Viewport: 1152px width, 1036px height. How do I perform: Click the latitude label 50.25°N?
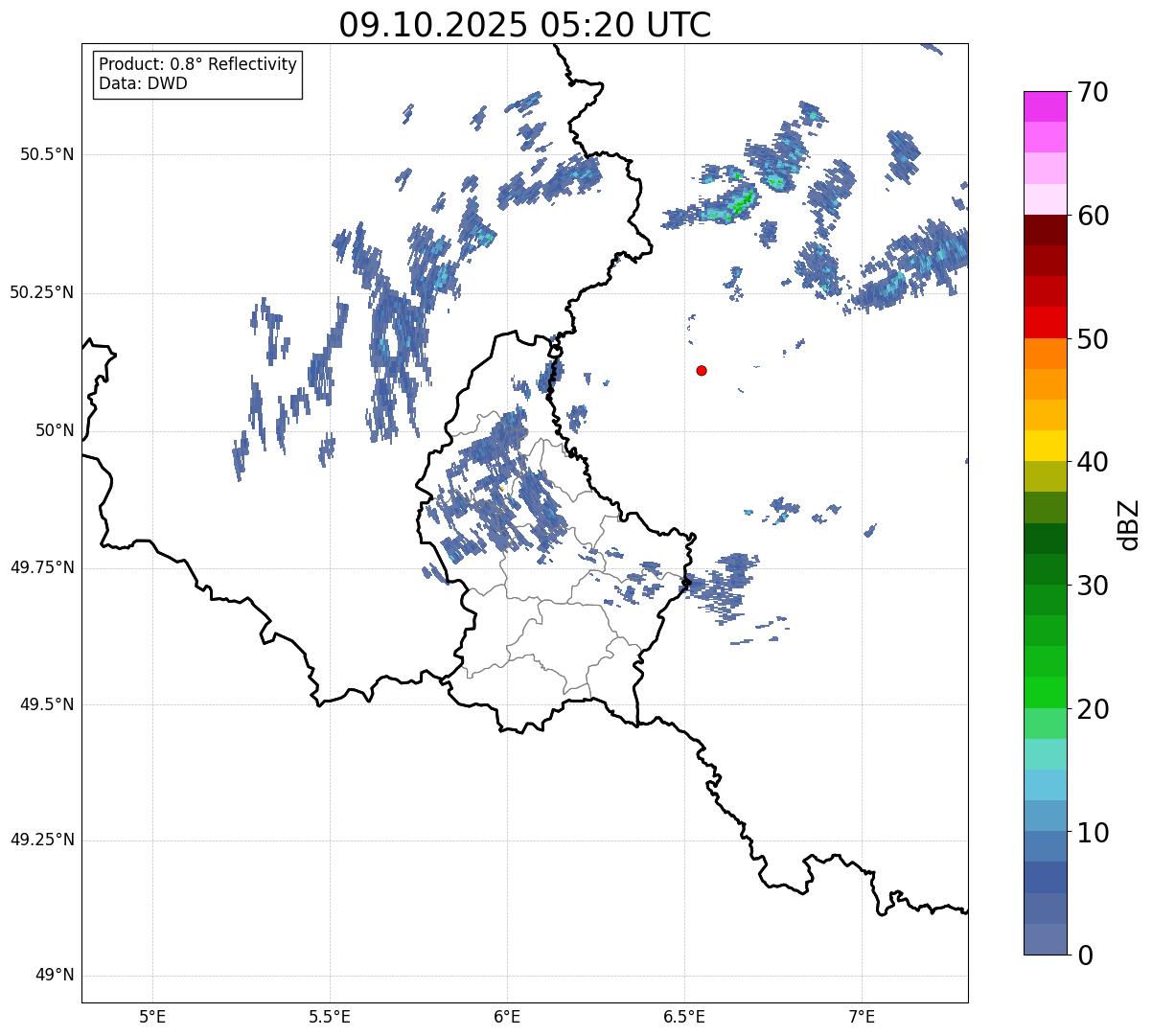click(x=42, y=292)
